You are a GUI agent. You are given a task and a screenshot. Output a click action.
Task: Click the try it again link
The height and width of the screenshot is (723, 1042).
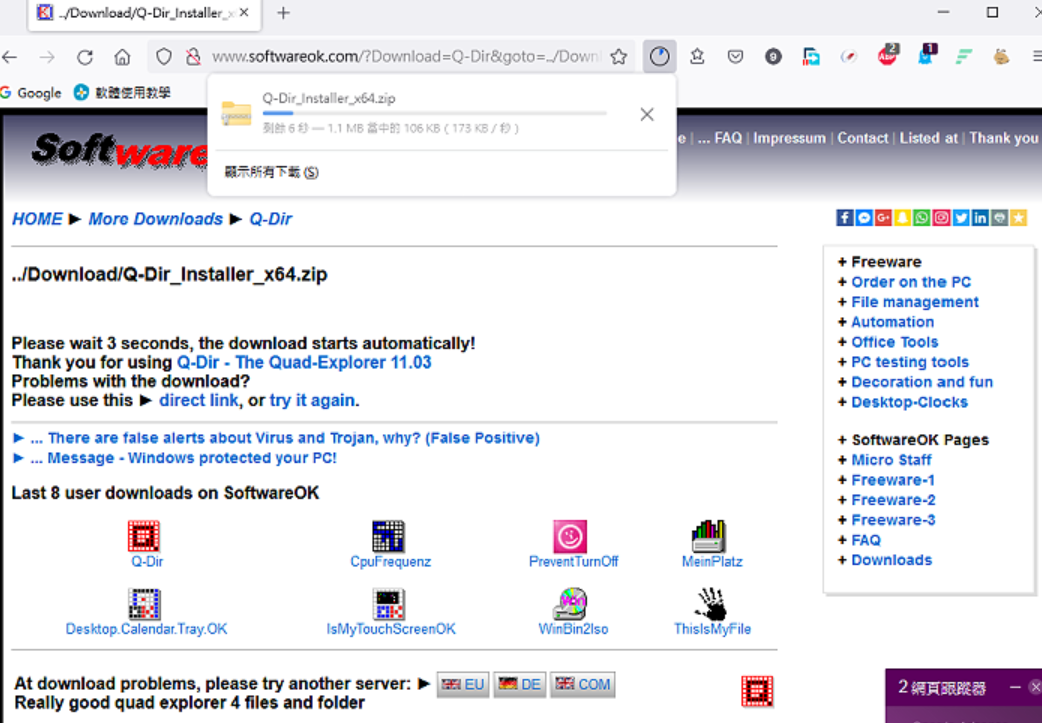pos(312,400)
